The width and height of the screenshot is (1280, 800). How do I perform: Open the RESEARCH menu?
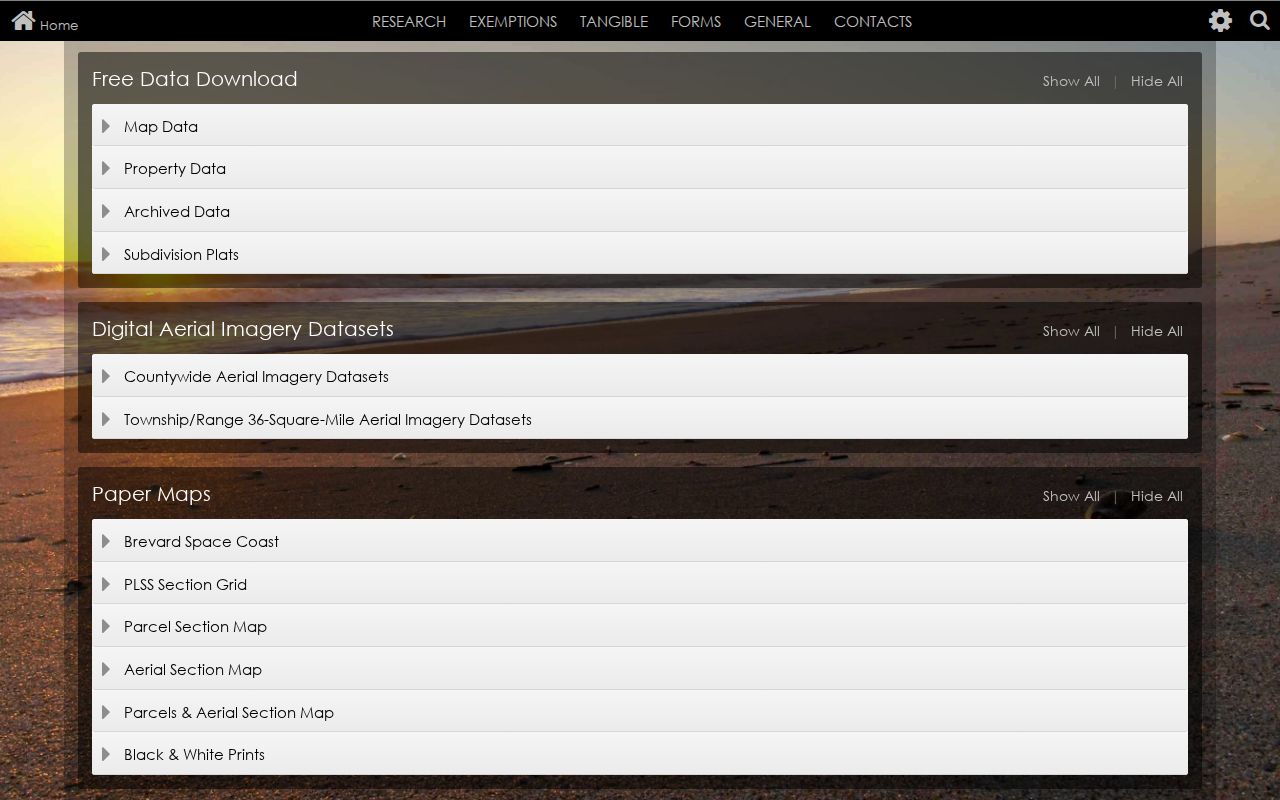point(409,21)
